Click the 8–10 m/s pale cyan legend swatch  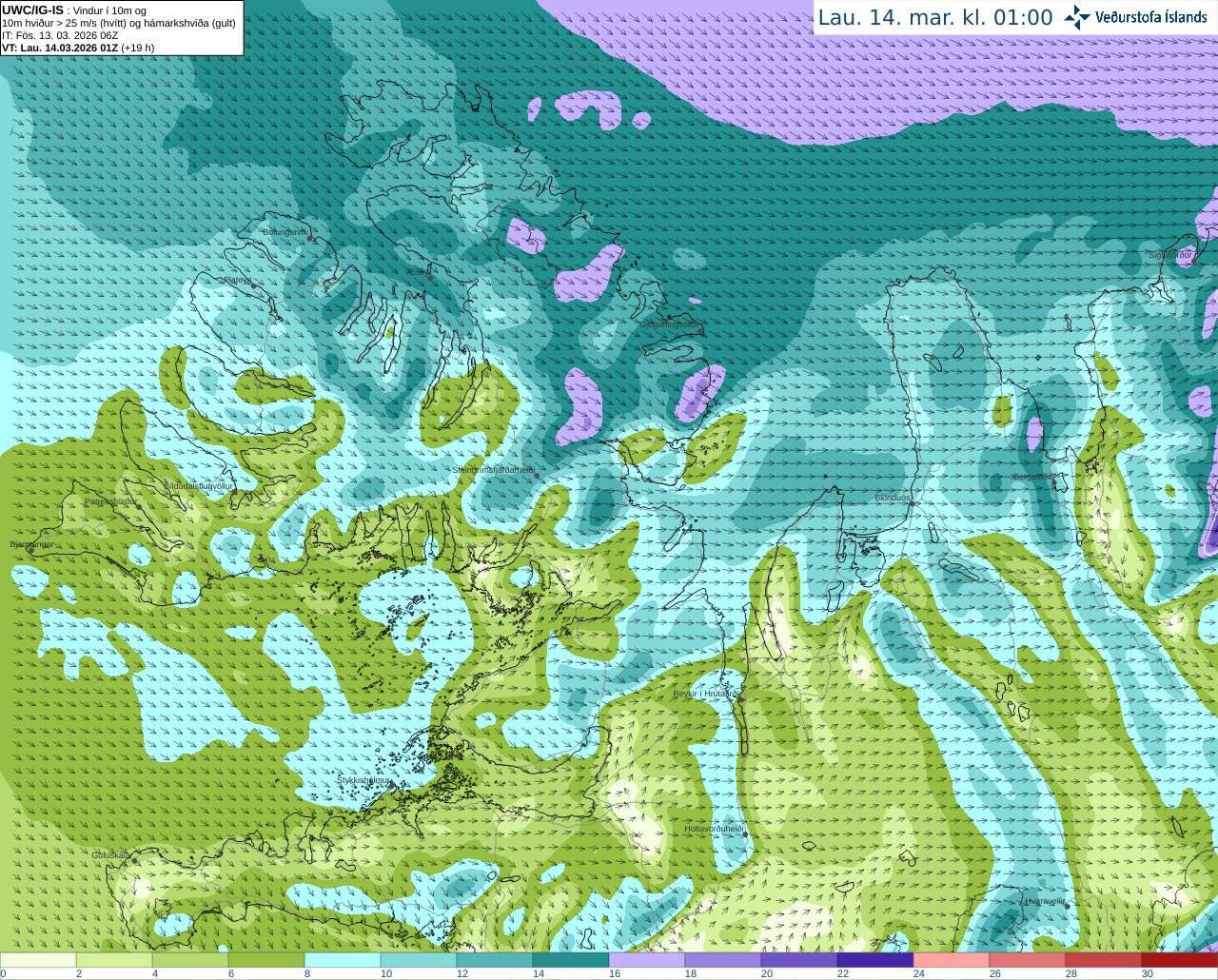coord(343,960)
